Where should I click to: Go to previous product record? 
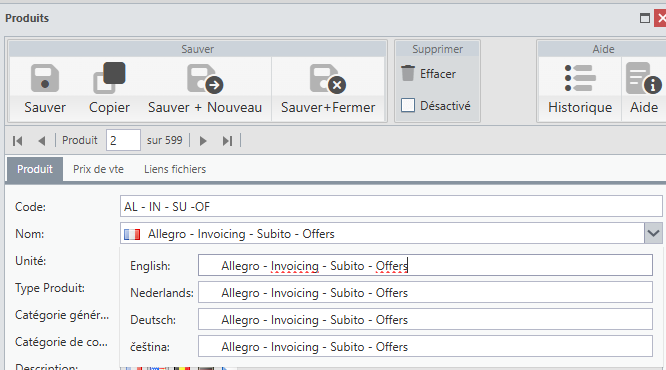pyautogui.click(x=42, y=141)
